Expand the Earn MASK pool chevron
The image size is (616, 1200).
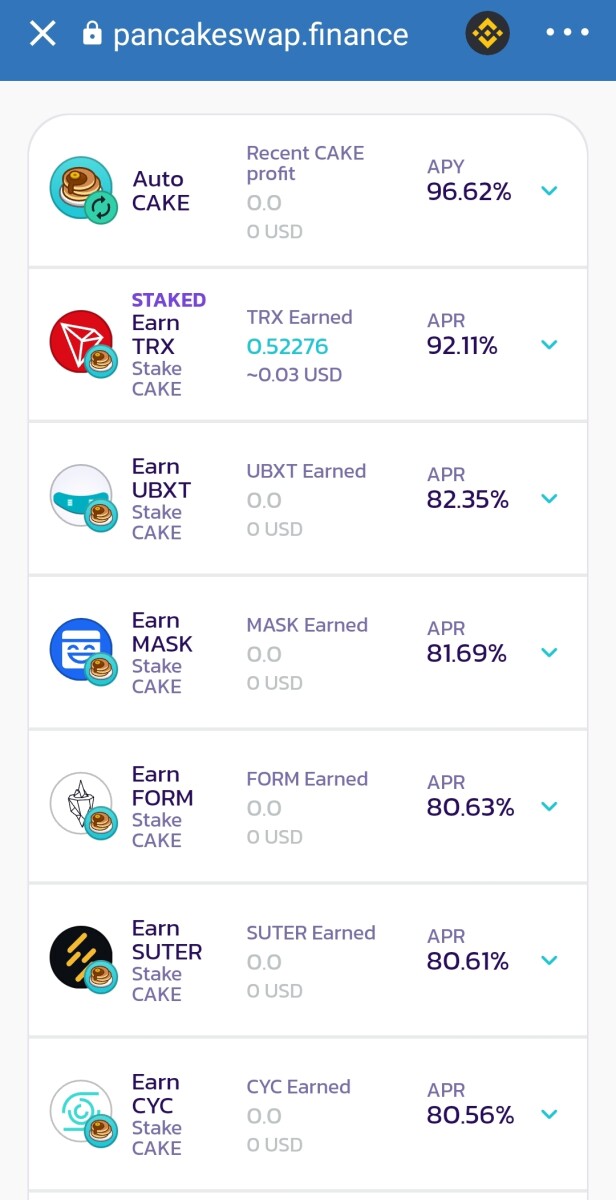549,653
